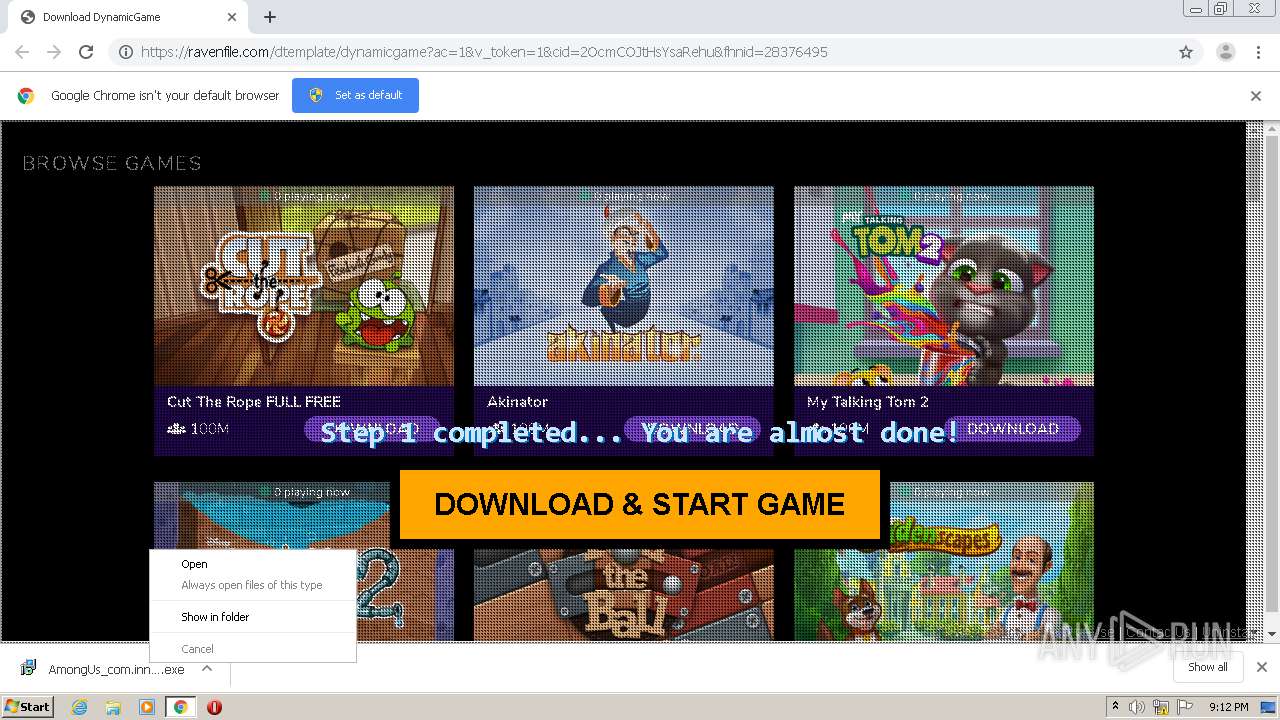1280x720 pixels.
Task: Close the downloads shelf
Action: (x=1262, y=667)
